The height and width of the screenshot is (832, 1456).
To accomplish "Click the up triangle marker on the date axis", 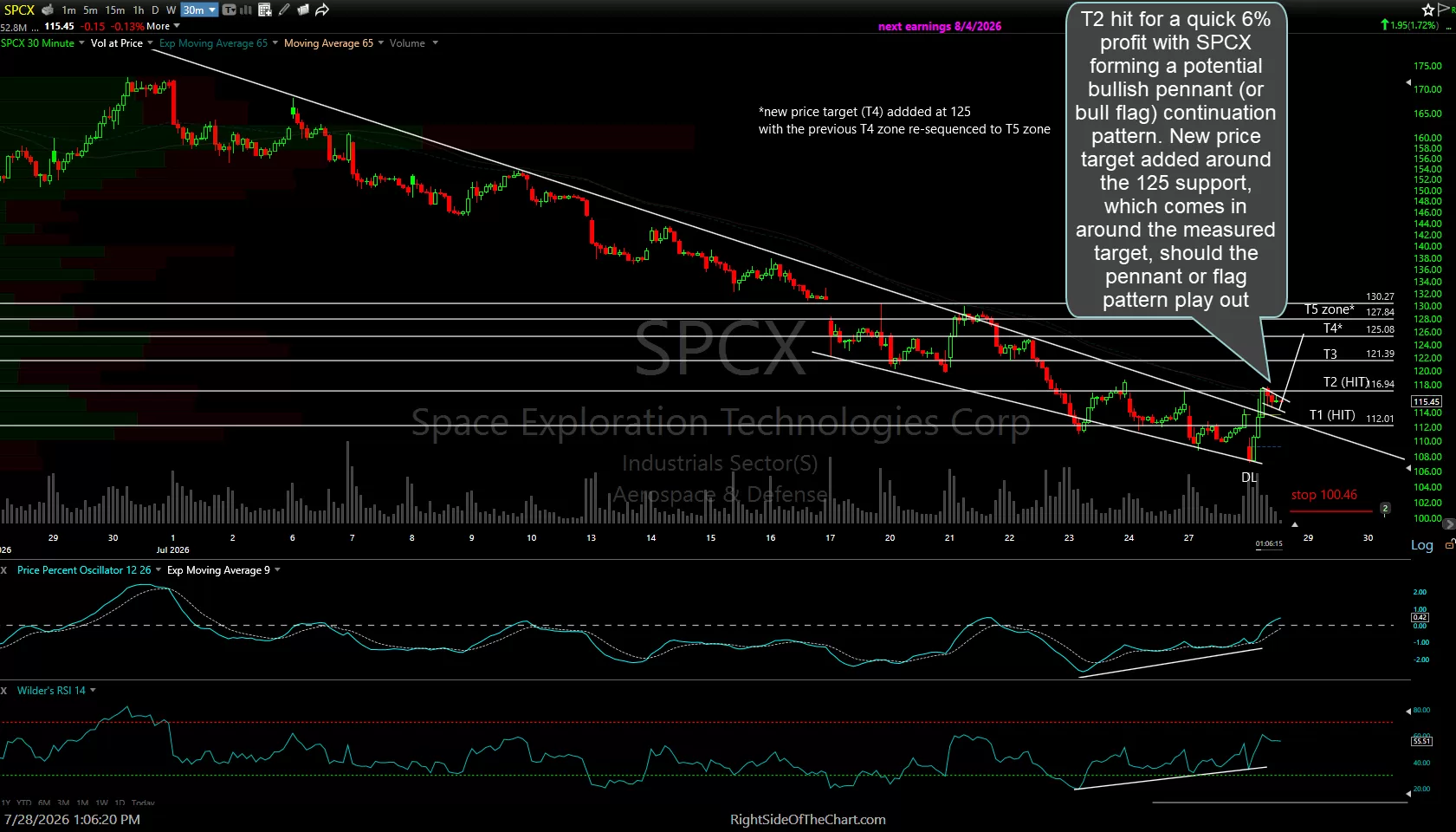I will 1295,524.
